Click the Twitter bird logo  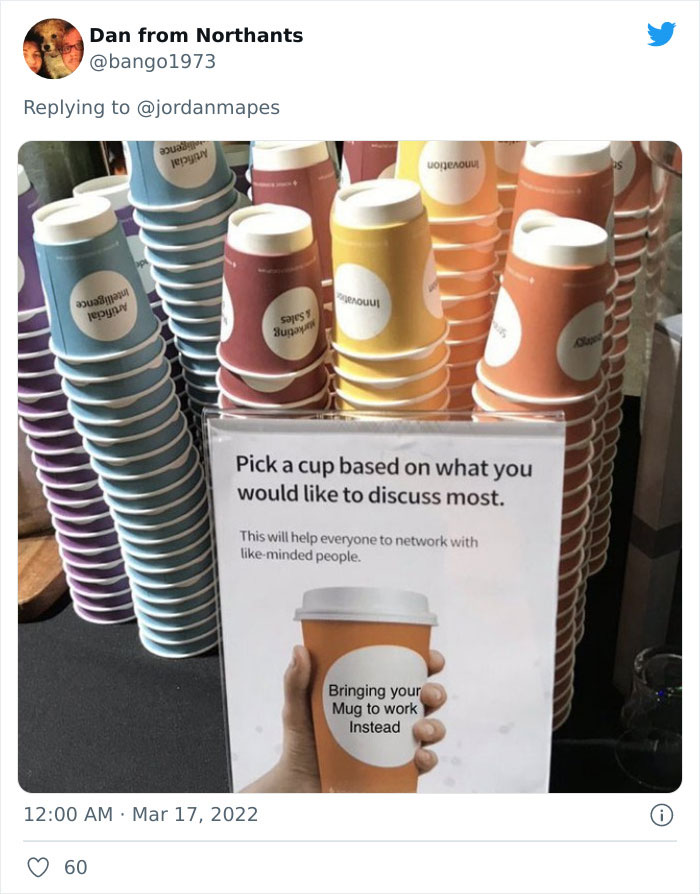pyautogui.click(x=661, y=34)
